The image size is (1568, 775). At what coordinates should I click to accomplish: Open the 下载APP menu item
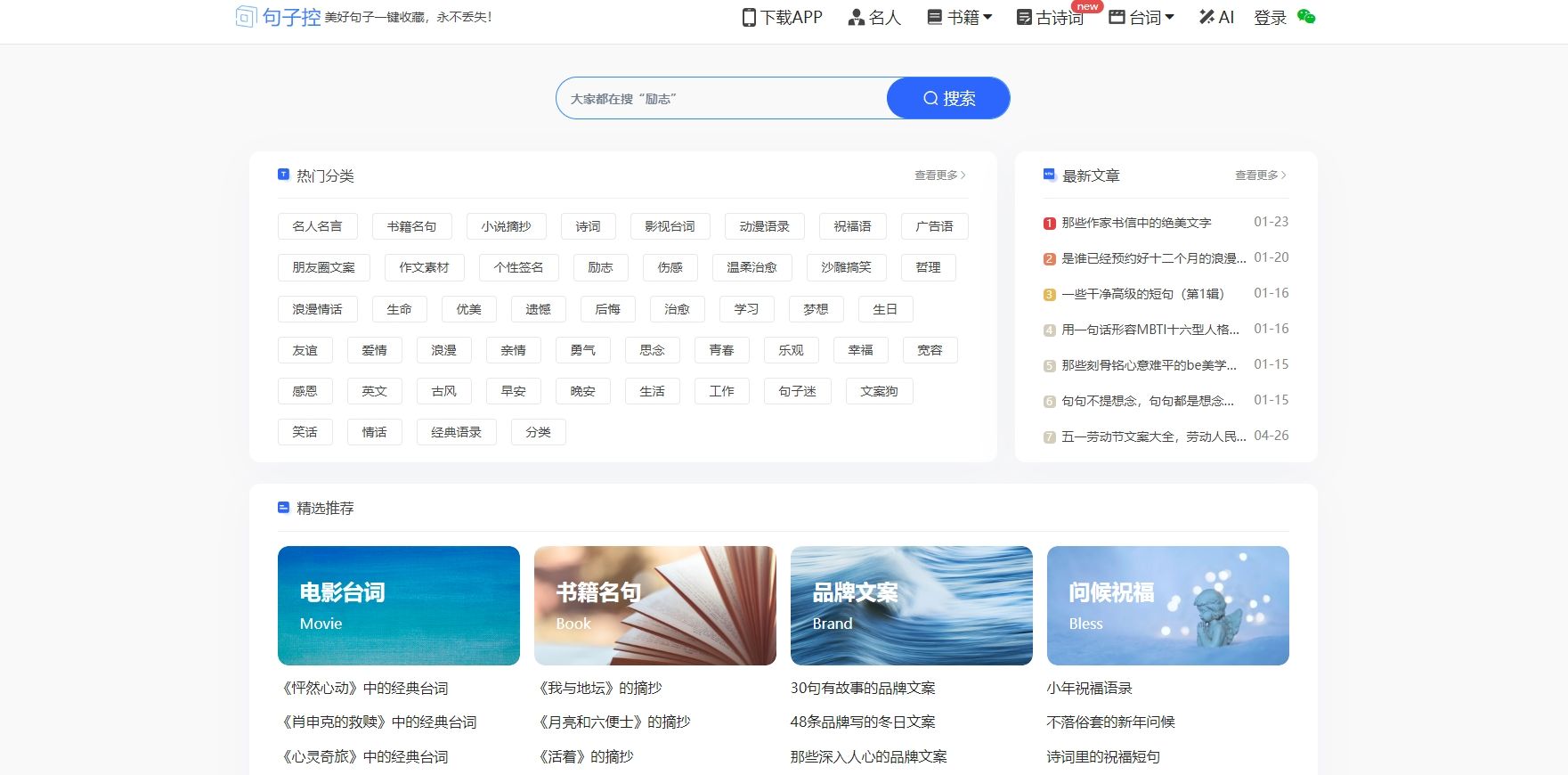click(x=783, y=17)
